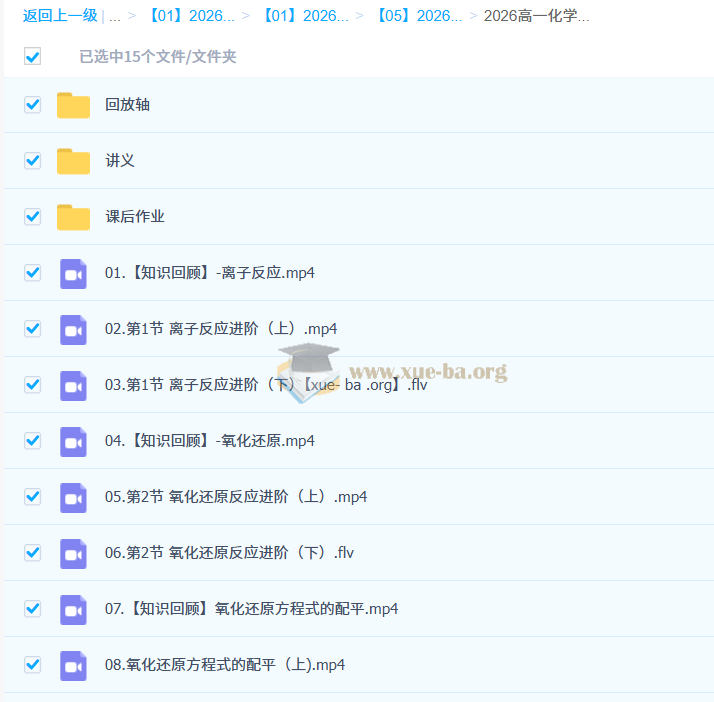Click video icon for 02.第1节 离子反应进阶（上）
714x702 pixels.
(73, 329)
